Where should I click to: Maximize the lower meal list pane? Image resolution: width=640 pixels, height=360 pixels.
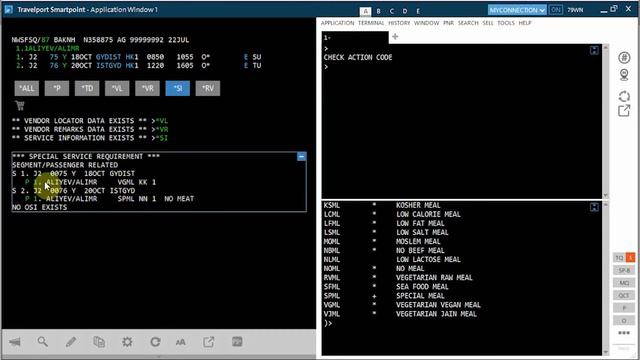tap(594, 207)
